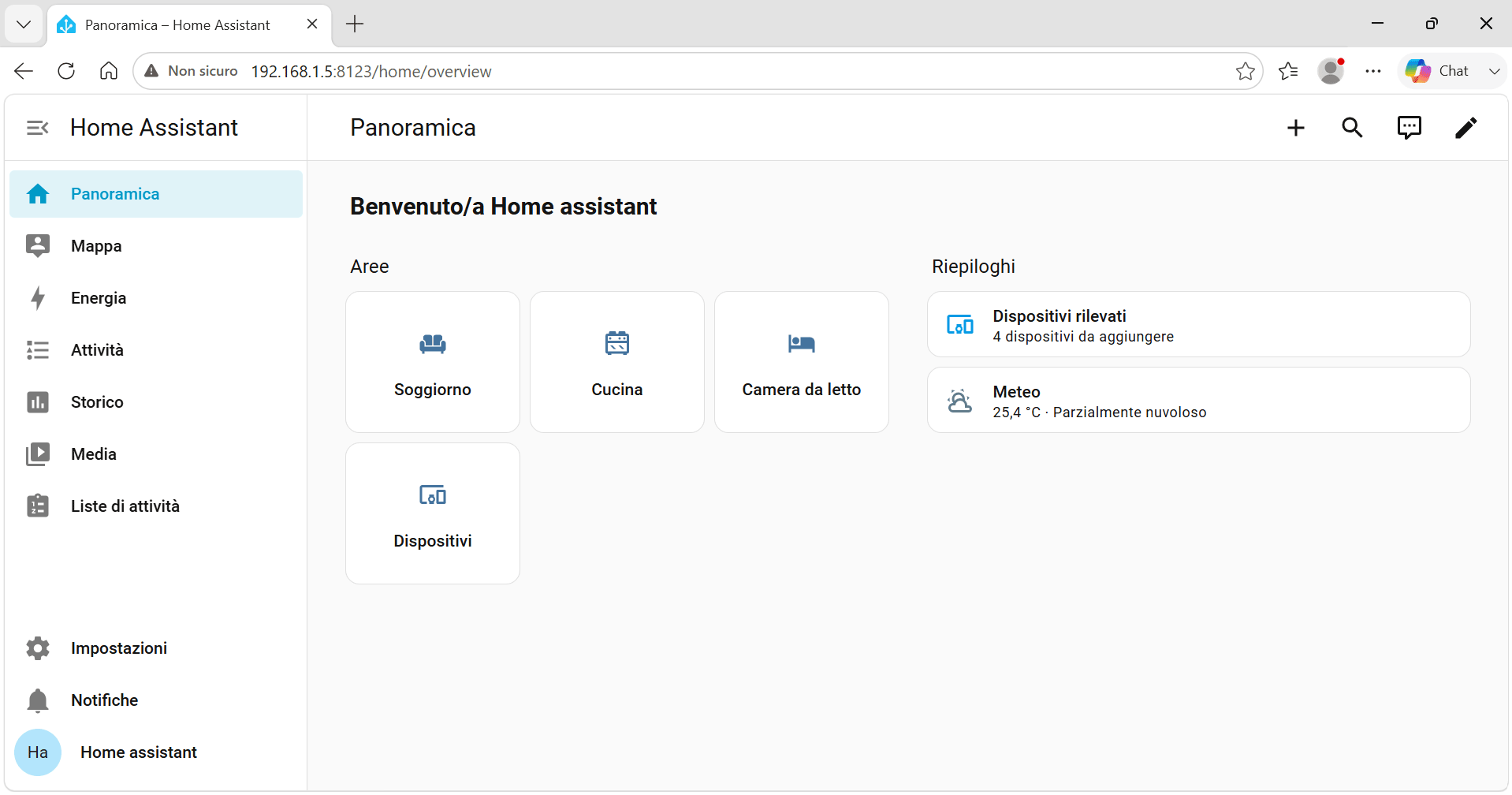Open the Meteo weather card
The width and height of the screenshot is (1512, 795).
(x=1199, y=401)
